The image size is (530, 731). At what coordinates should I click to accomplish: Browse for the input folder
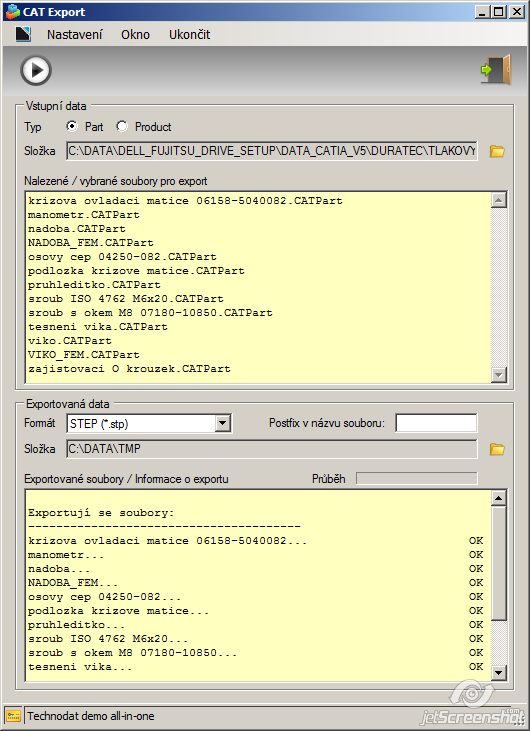coord(497,151)
